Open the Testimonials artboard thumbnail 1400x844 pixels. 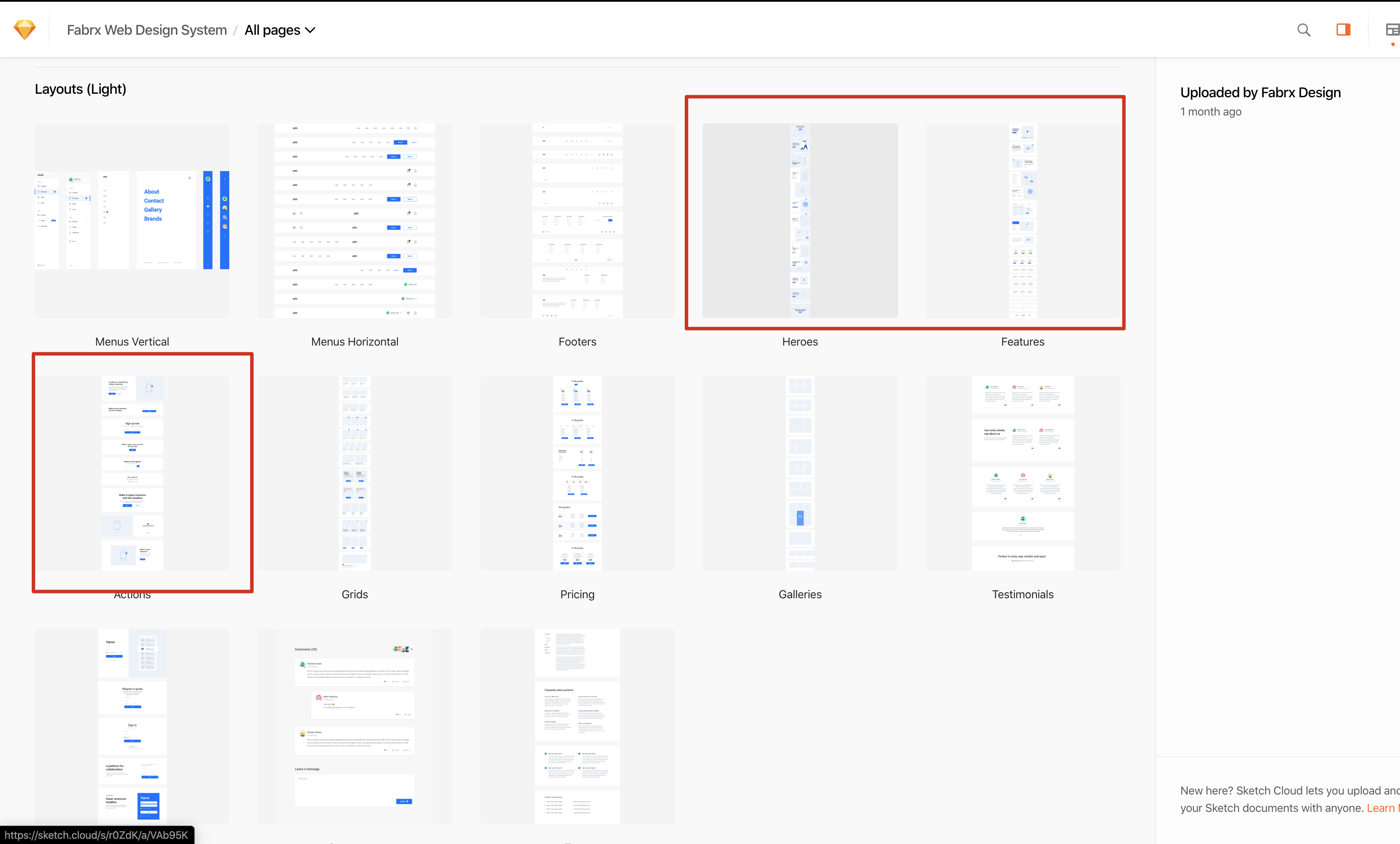[x=1023, y=472]
